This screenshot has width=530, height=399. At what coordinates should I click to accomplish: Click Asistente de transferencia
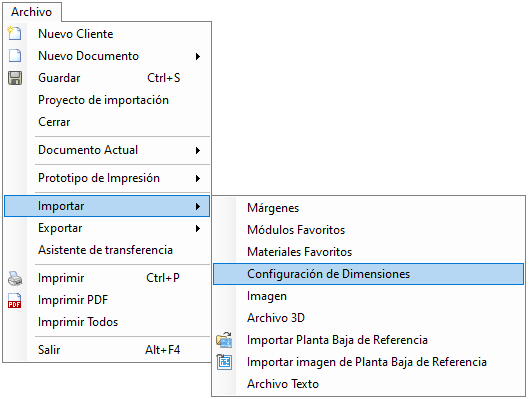click(107, 250)
